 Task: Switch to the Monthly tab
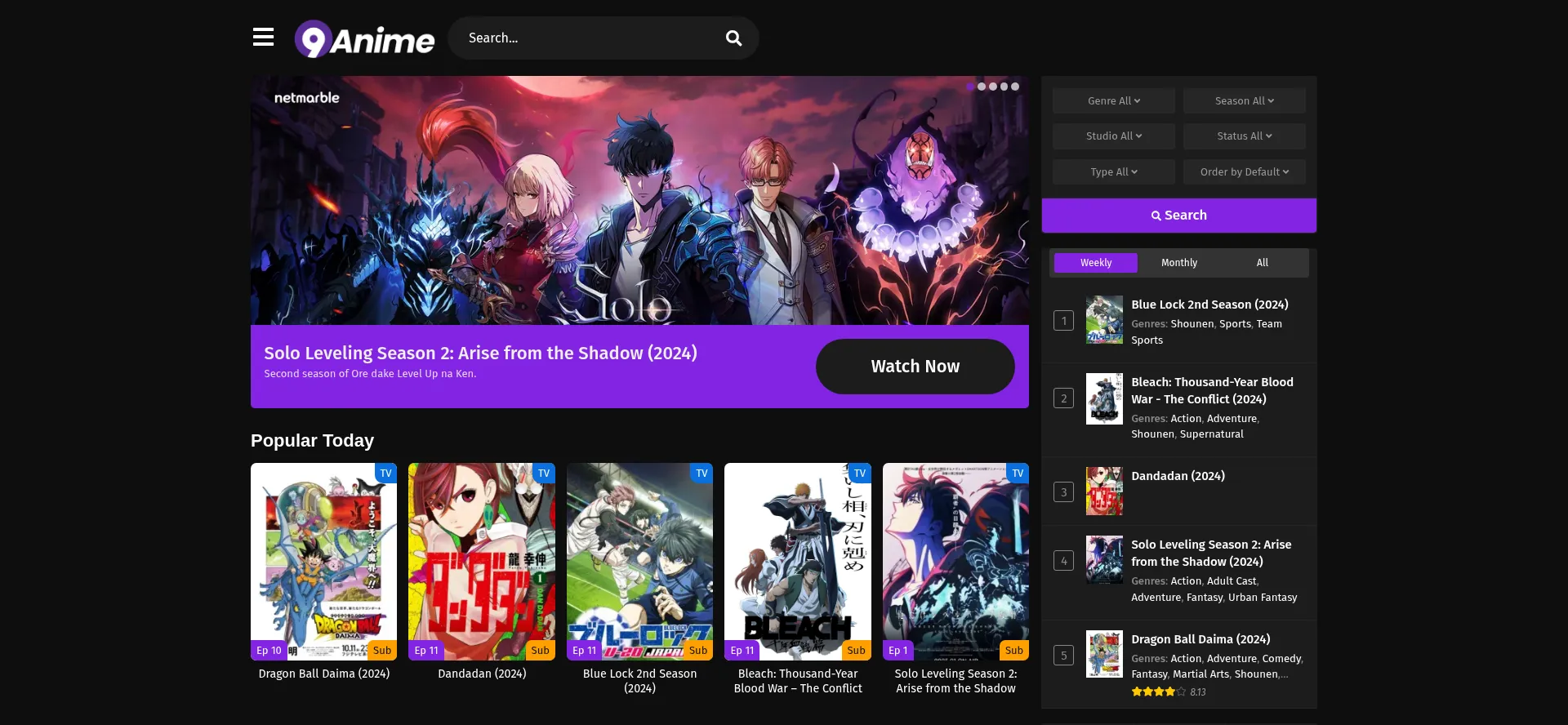1179,263
